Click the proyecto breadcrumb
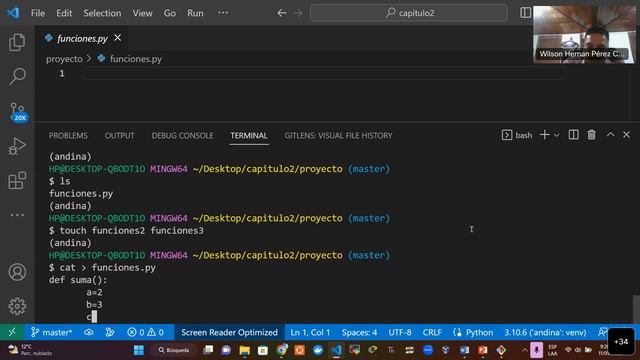The width and height of the screenshot is (640, 360). point(64,59)
